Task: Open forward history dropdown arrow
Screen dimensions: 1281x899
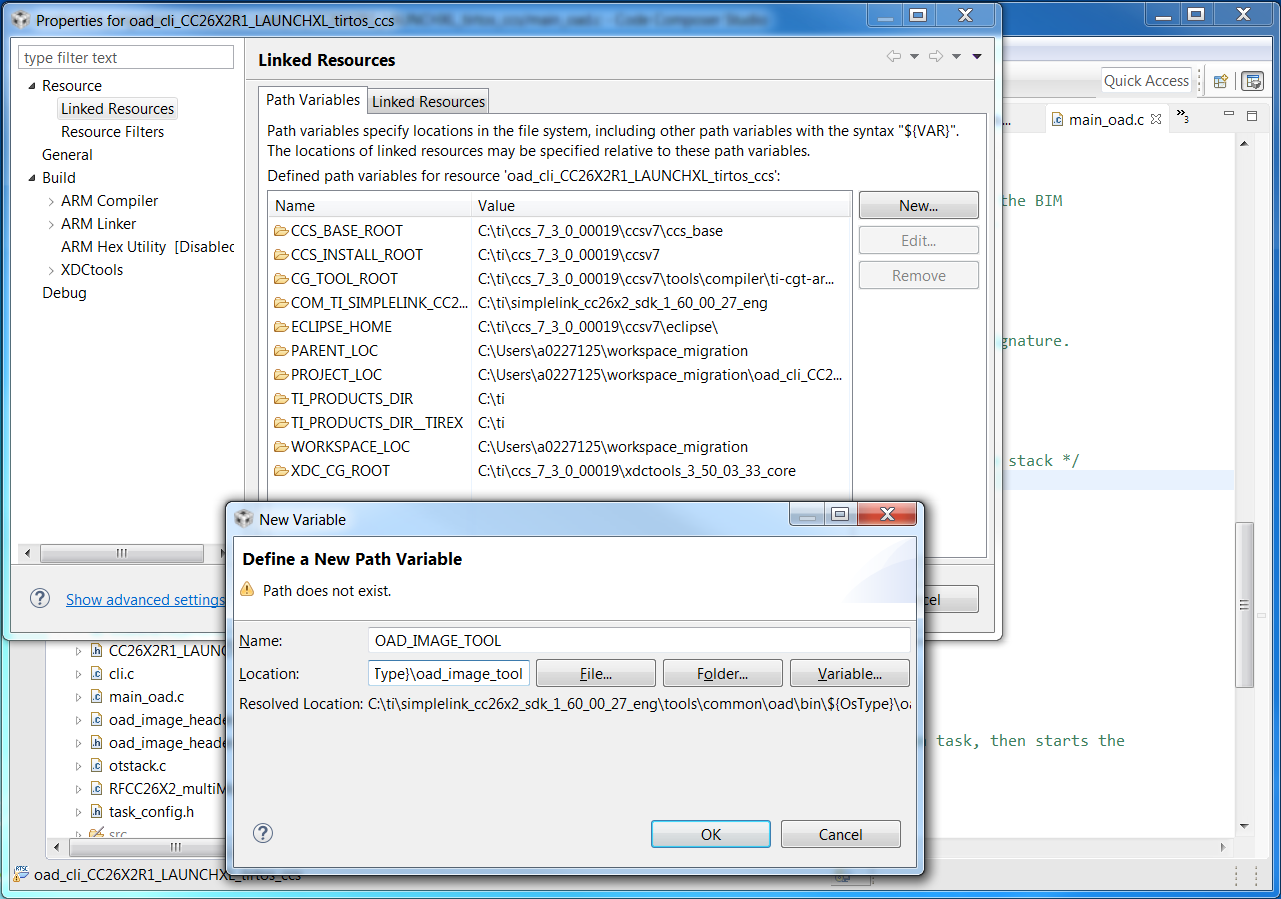Action: coord(956,57)
